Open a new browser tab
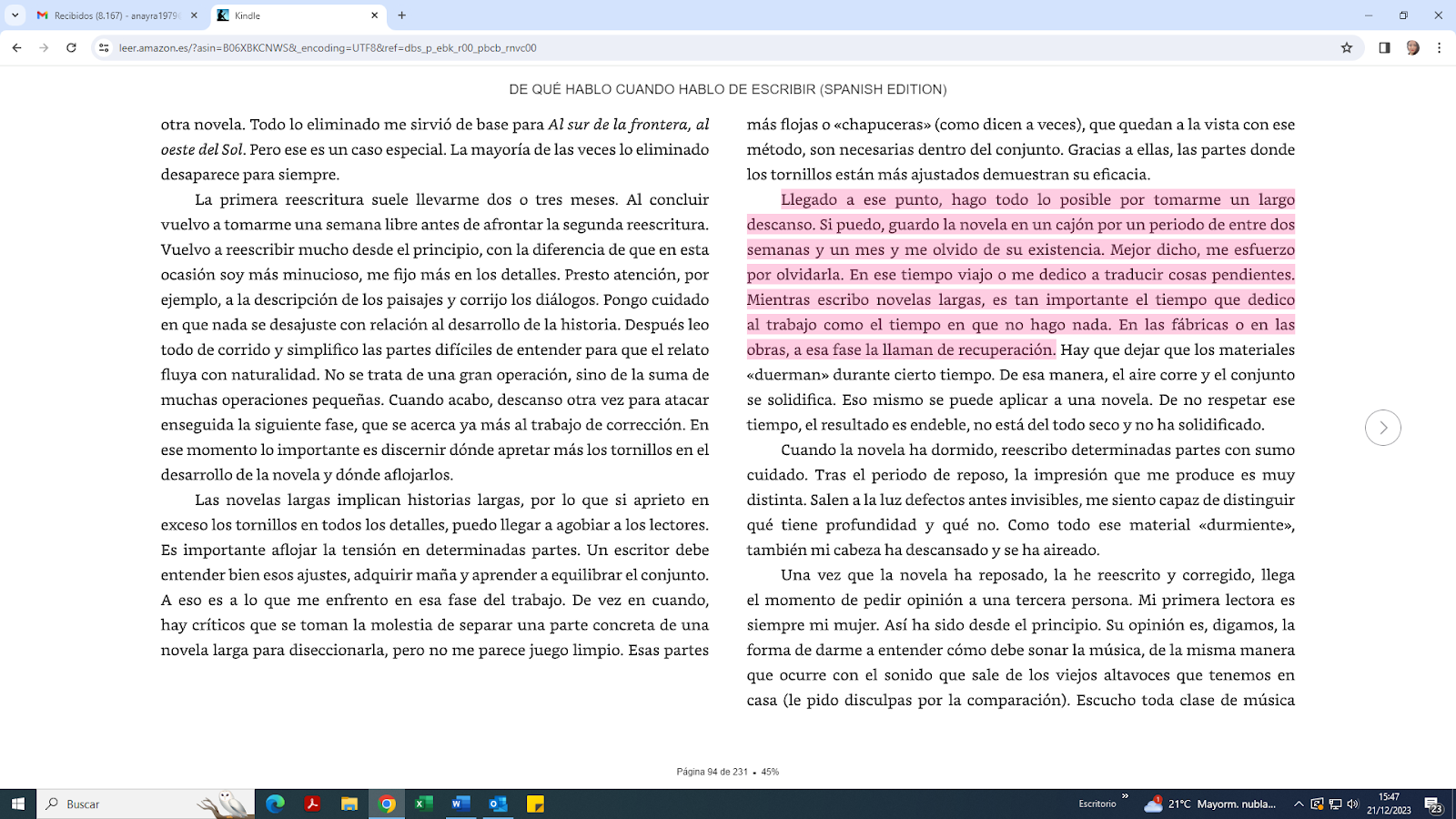The image size is (1456, 819). (x=402, y=15)
